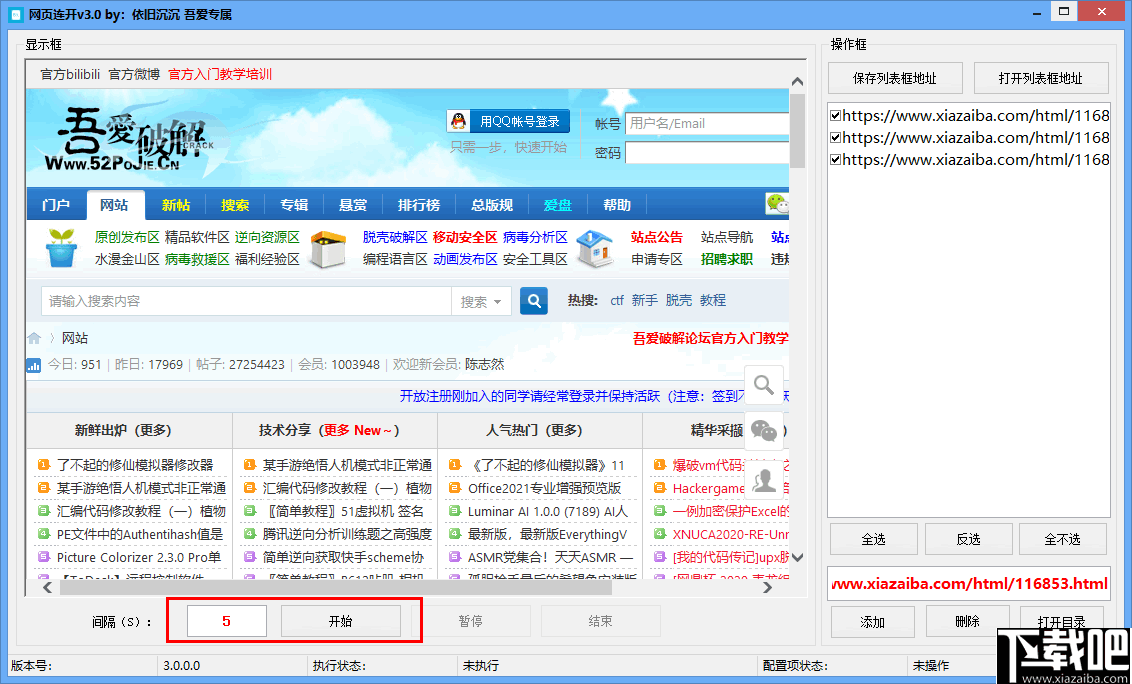Click the 保存列表框地址 button
The width and height of the screenshot is (1132, 684).
pyautogui.click(x=894, y=78)
